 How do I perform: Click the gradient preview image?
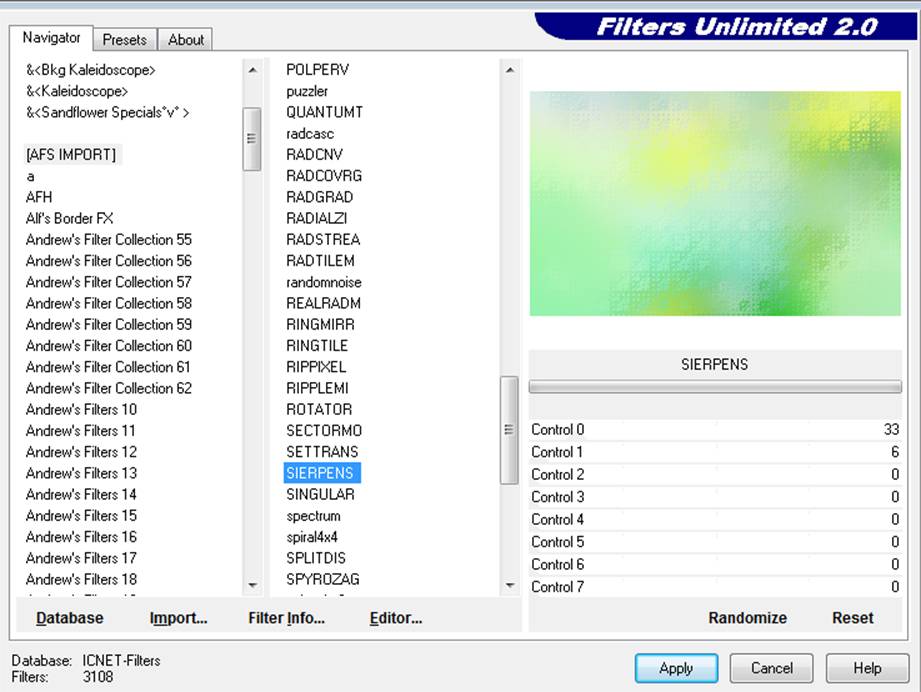(714, 204)
